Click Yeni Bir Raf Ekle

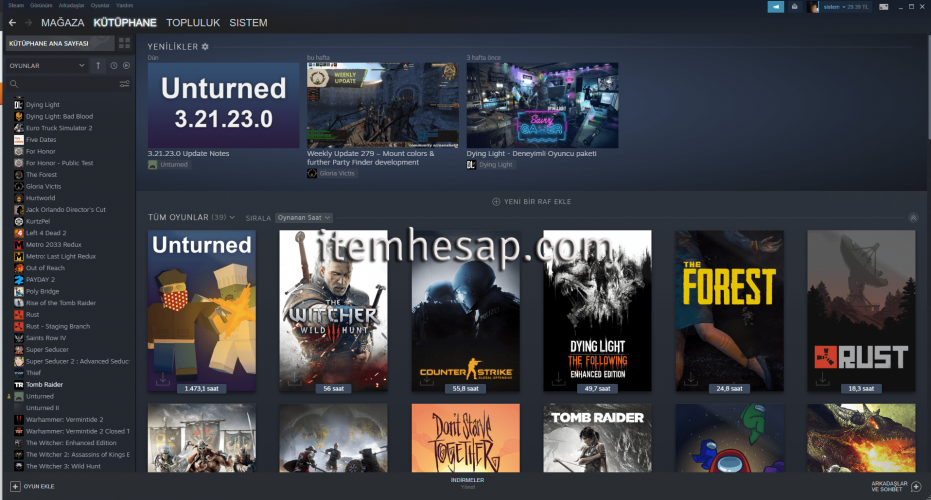pyautogui.click(x=531, y=202)
